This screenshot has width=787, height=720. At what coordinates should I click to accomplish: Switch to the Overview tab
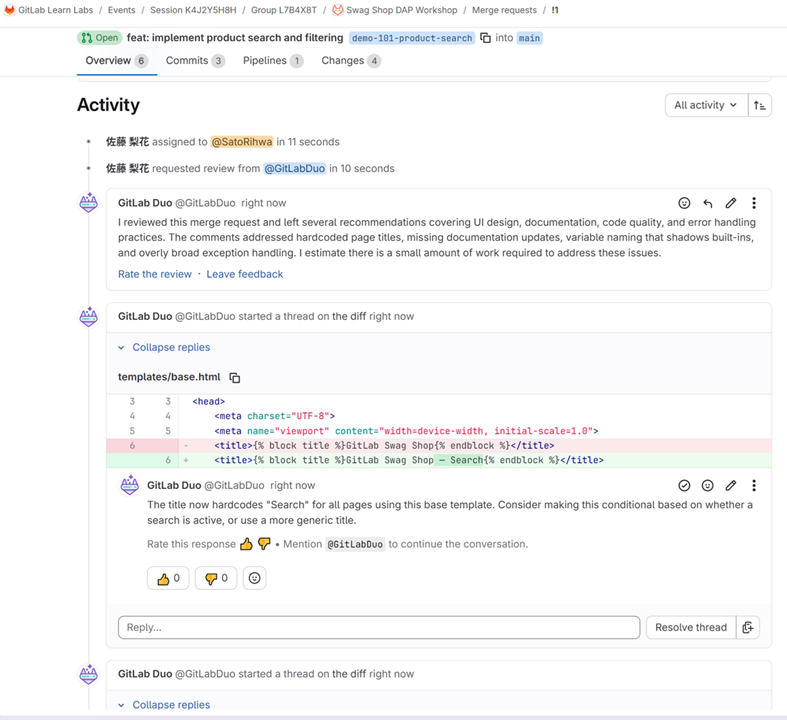[116, 61]
